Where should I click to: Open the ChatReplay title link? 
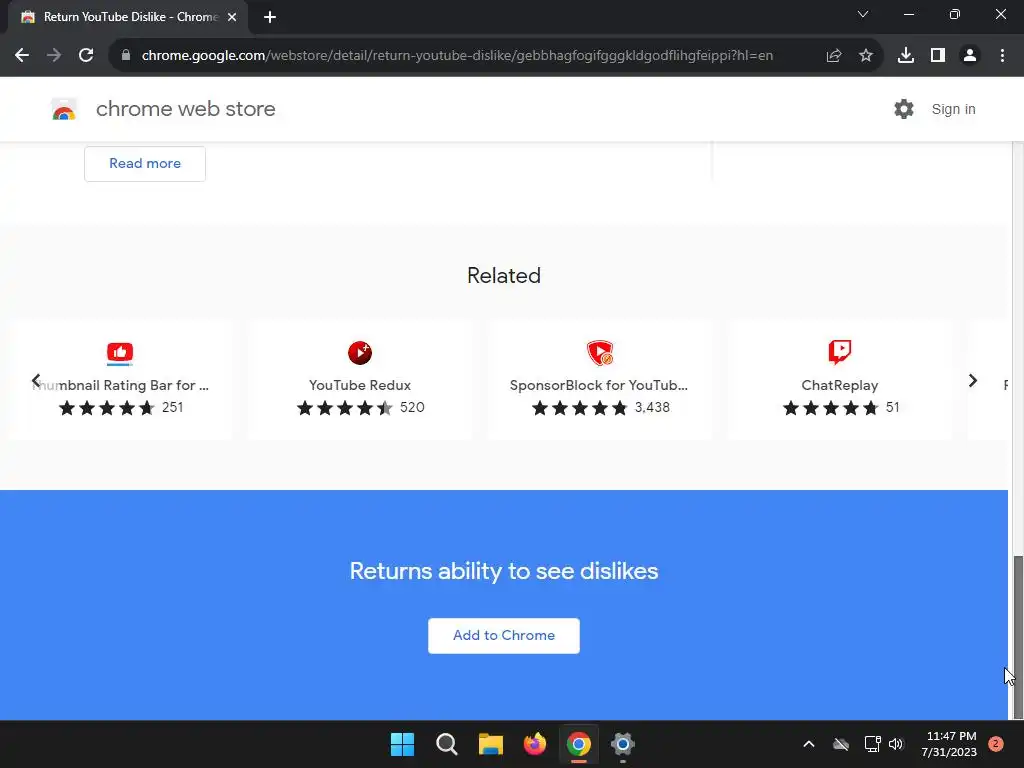coord(840,385)
